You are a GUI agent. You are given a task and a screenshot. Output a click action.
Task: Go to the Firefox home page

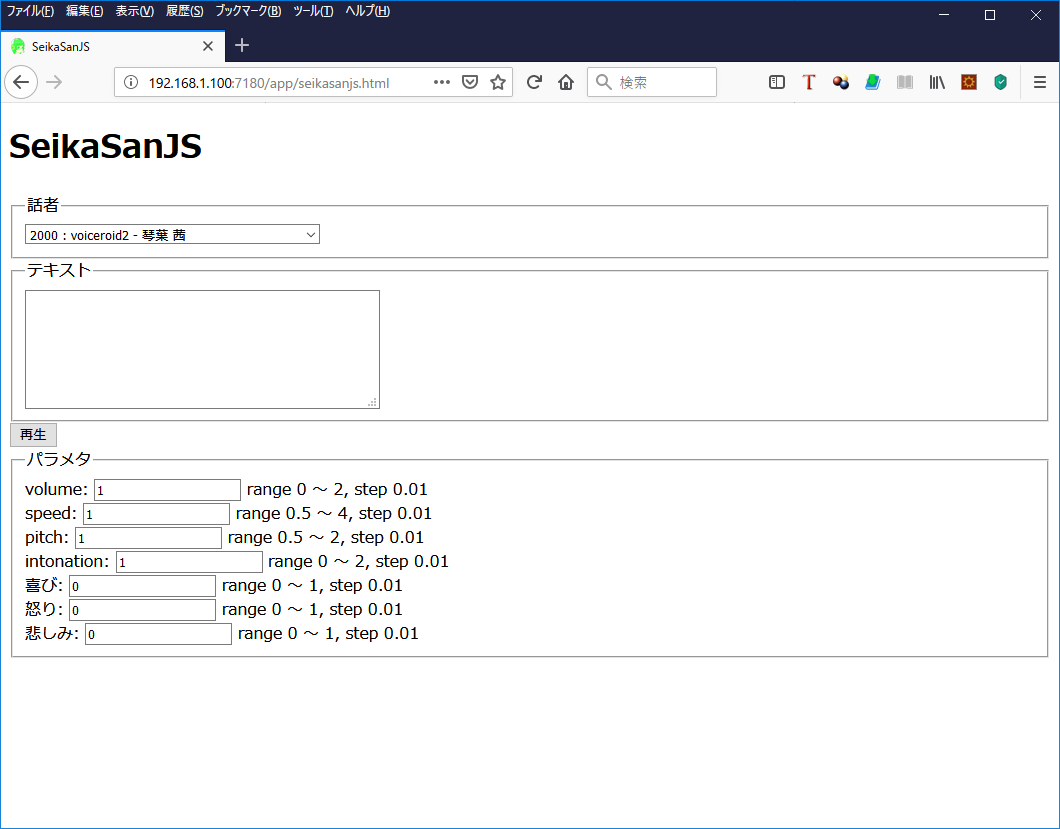(x=566, y=82)
